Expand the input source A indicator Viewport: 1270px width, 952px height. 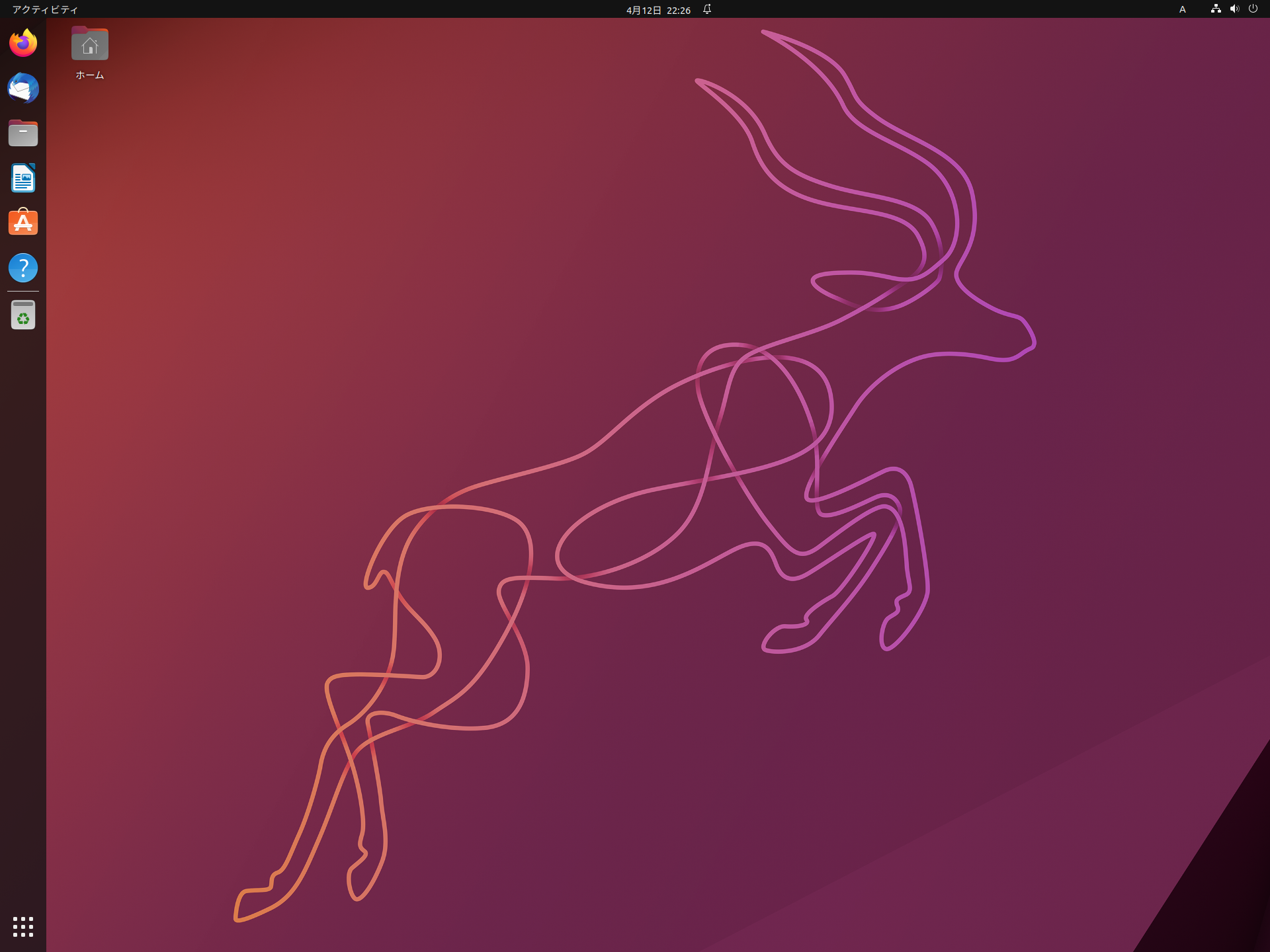(x=1183, y=9)
